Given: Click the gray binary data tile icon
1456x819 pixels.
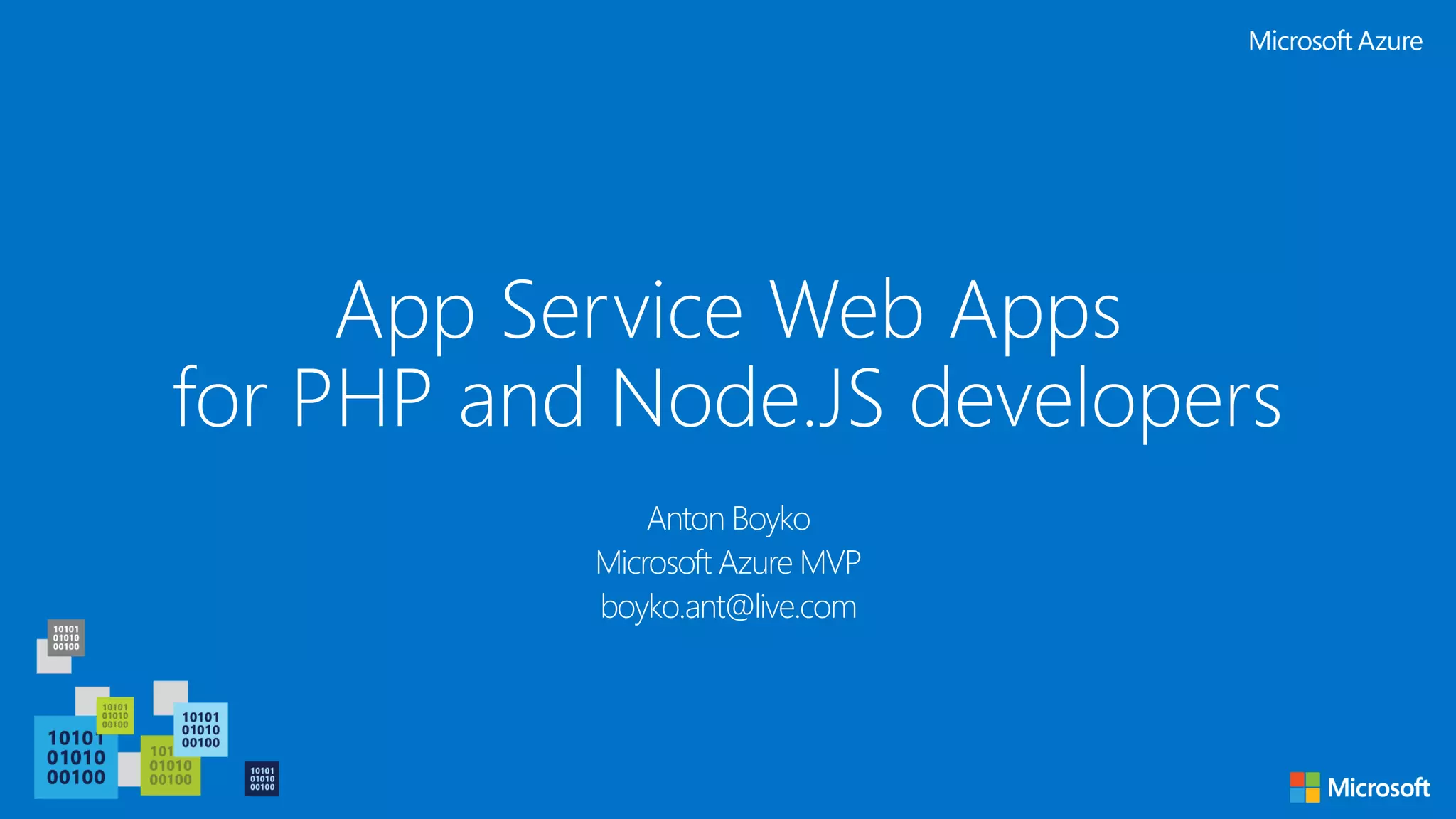Looking at the screenshot, I should click(66, 638).
